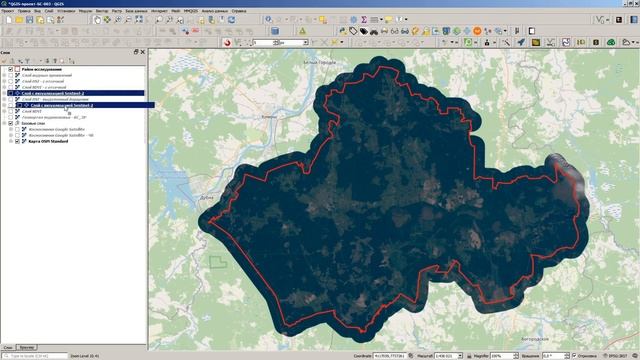Select Карта OSM Standard layer name
The image size is (640, 360).
pos(48,141)
